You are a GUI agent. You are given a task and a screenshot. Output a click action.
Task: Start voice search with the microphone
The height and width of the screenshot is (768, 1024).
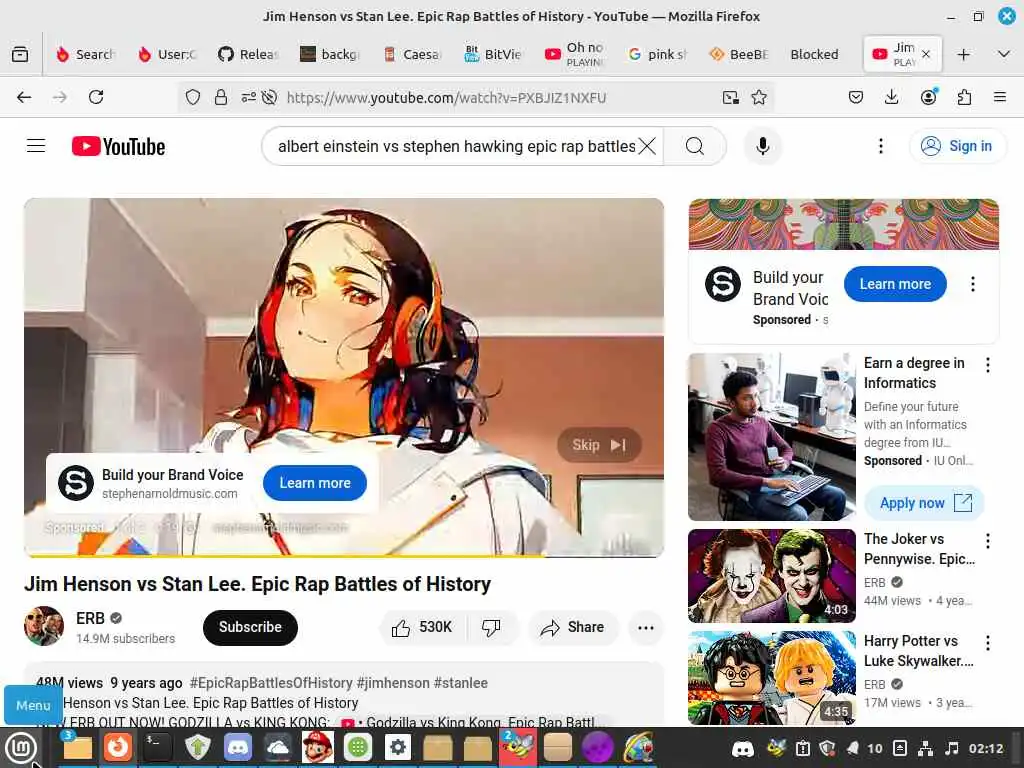click(762, 146)
